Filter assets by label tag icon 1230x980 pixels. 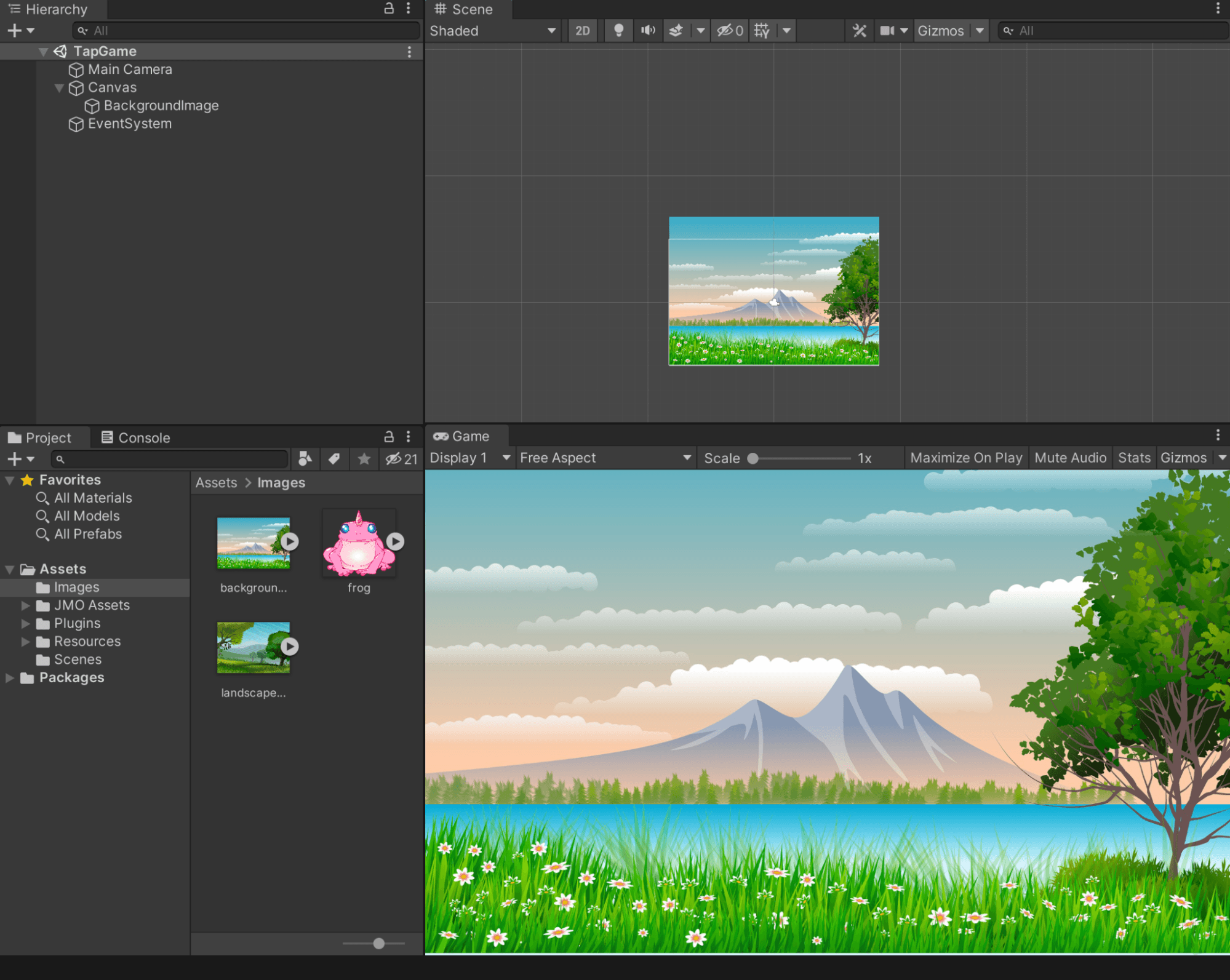click(334, 459)
